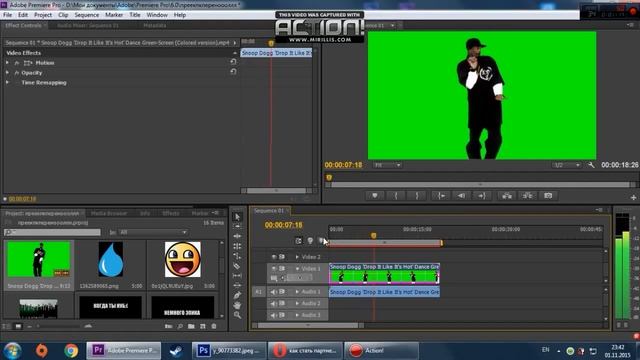Open playback resolution 1/2 dropdown
This screenshot has width=640, height=360.
coord(567,165)
